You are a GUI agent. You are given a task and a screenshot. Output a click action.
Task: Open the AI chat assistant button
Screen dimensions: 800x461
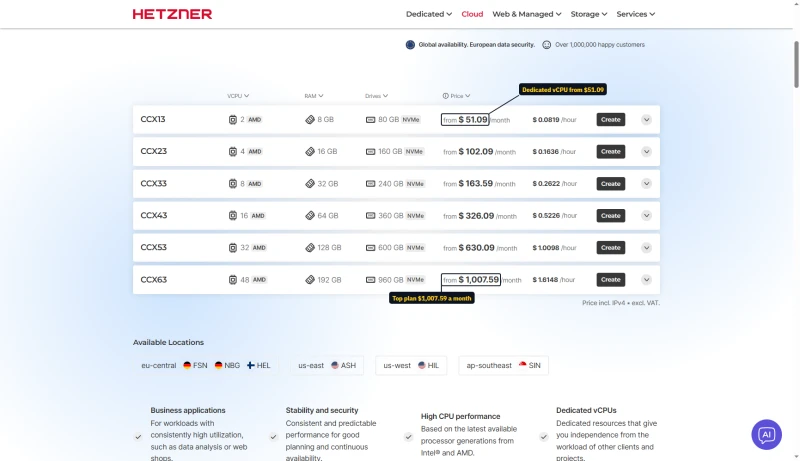766,434
